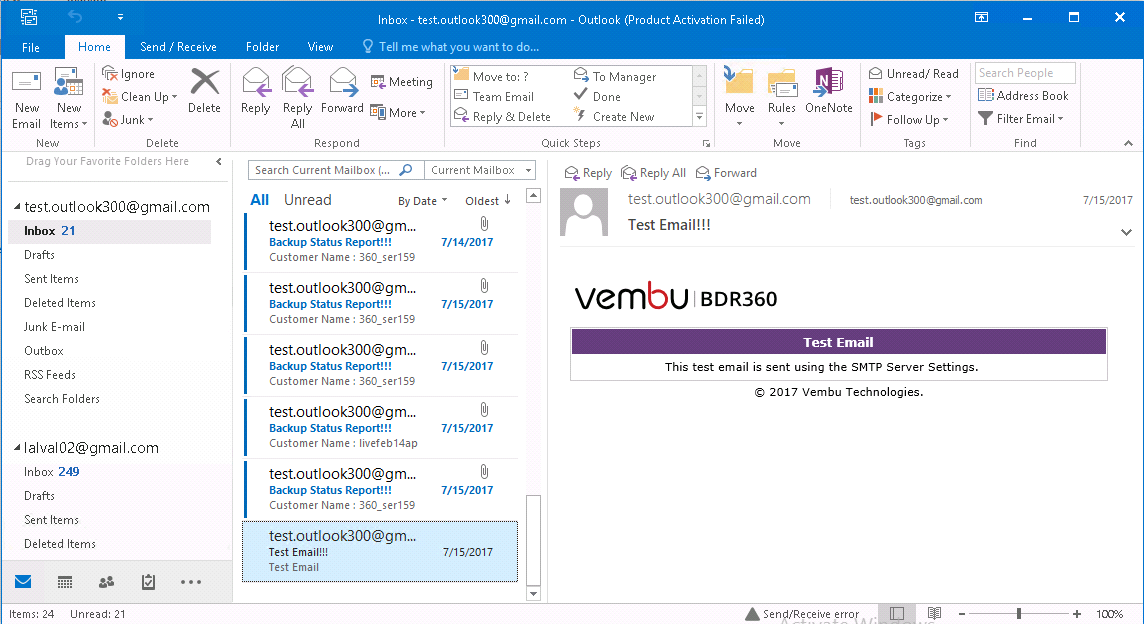The image size is (1144, 624).
Task: Zoom in with the plus button
Action: click(x=1077, y=614)
